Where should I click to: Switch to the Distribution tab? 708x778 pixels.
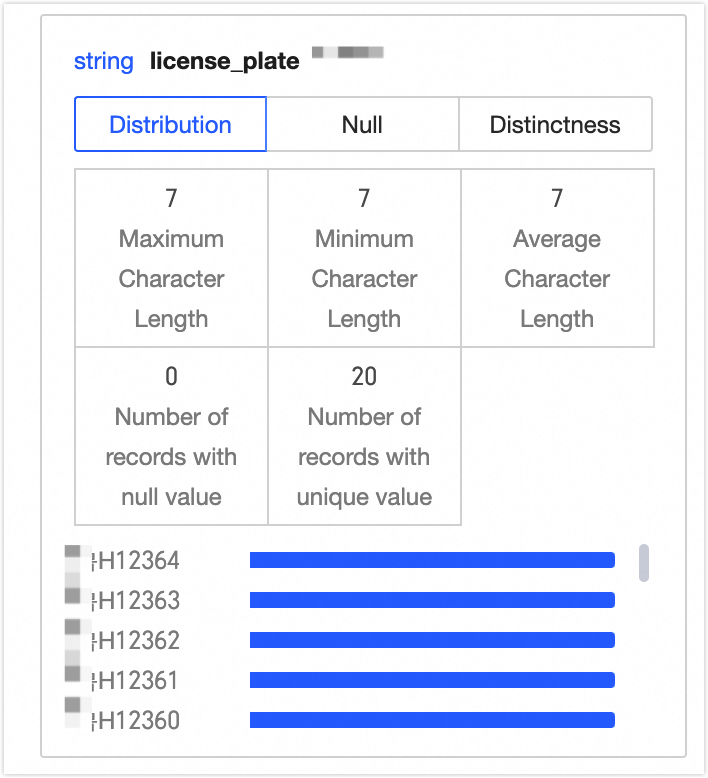(x=170, y=125)
